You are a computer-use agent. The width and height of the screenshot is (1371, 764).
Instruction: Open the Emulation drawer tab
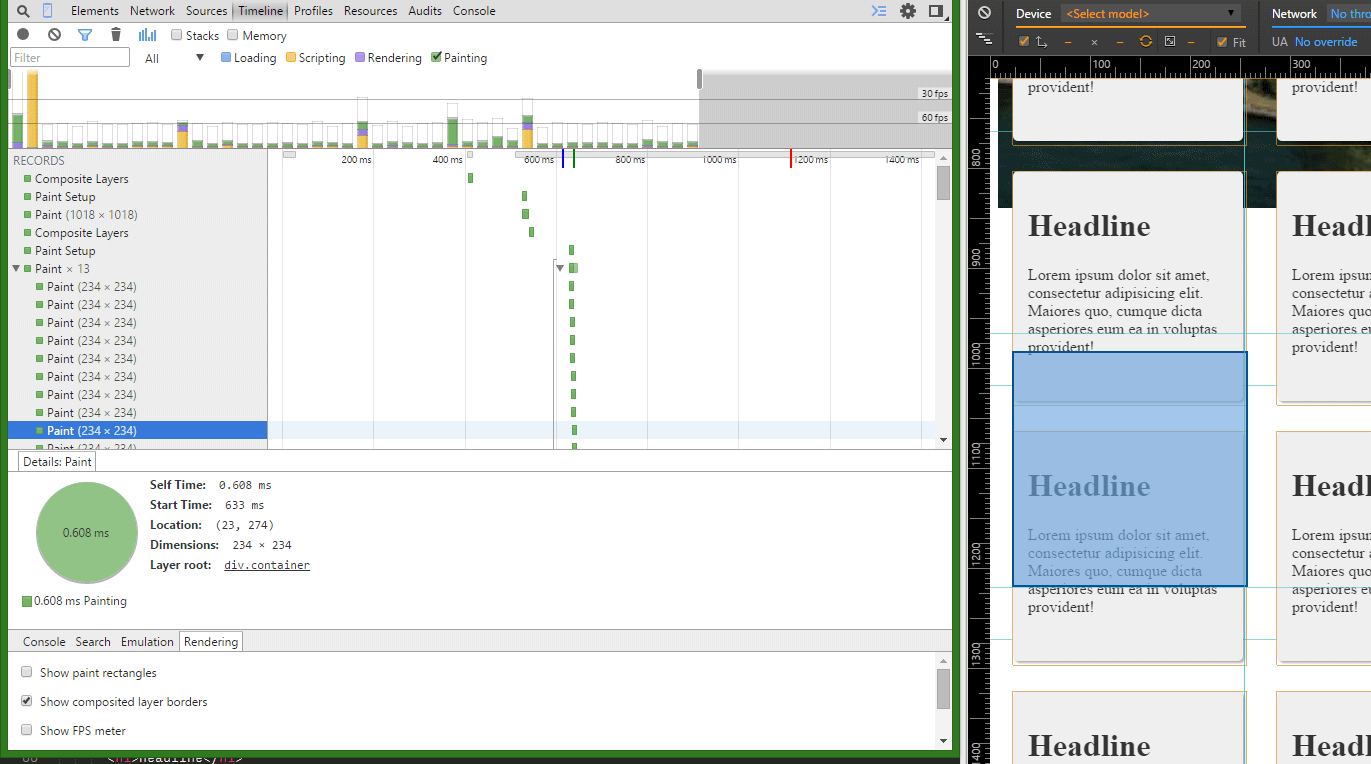[x=147, y=642]
